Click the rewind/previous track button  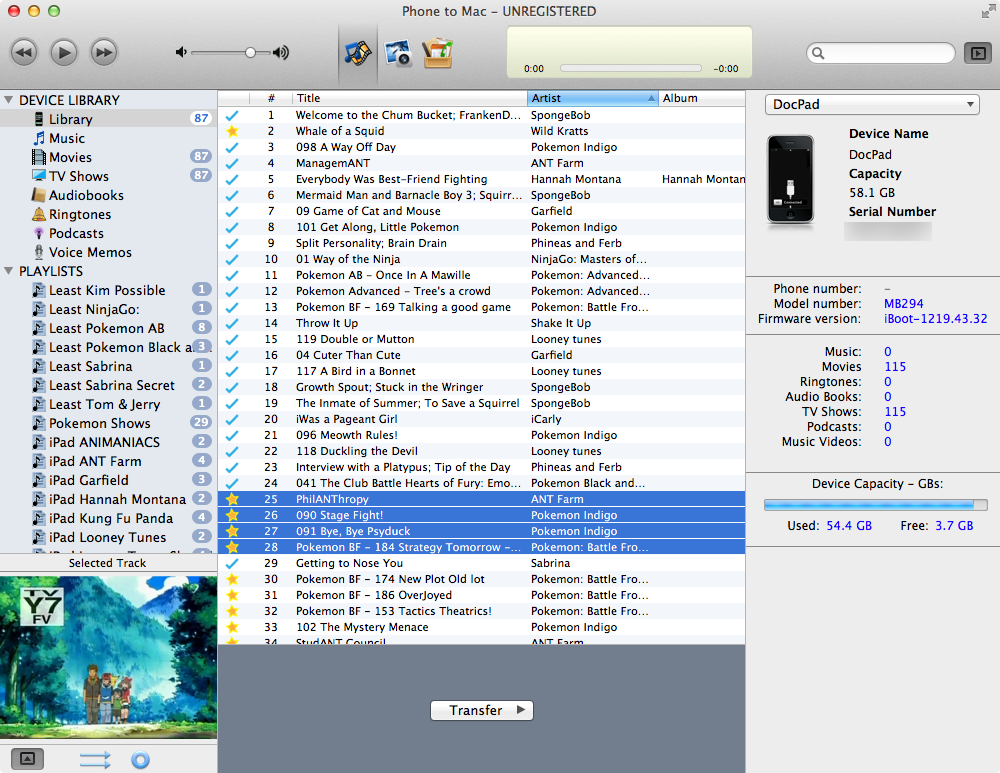25,52
